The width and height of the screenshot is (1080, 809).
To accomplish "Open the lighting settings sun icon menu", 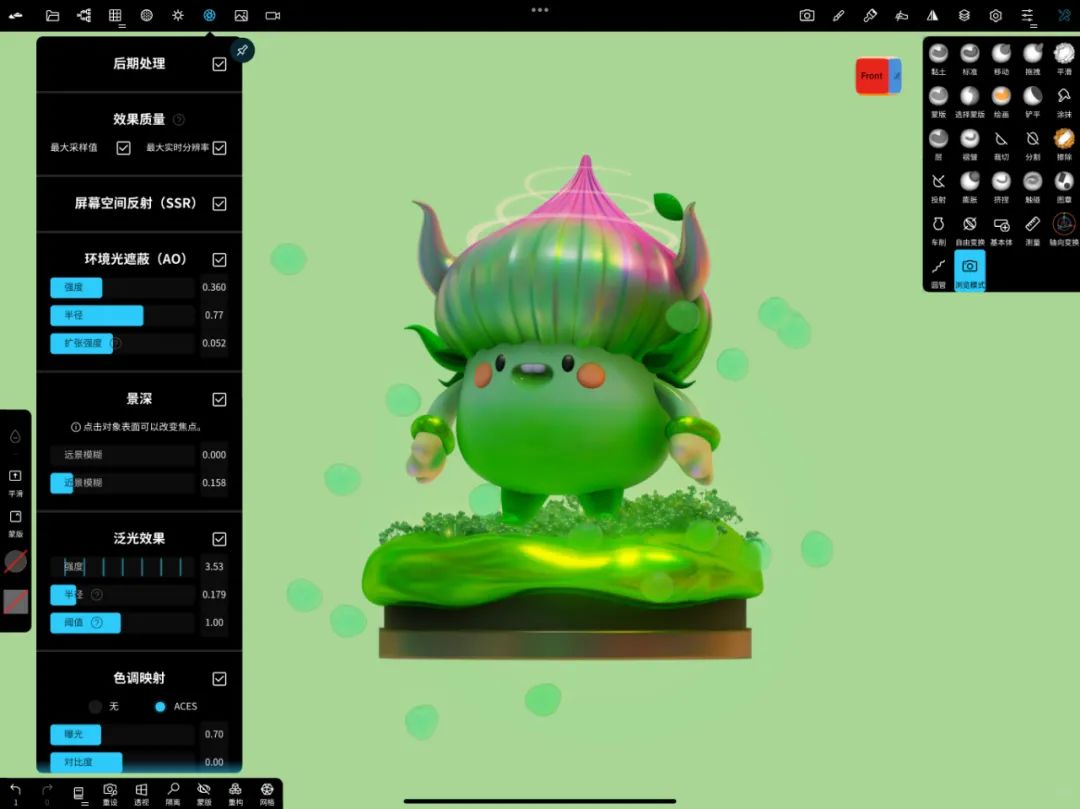I will (178, 15).
